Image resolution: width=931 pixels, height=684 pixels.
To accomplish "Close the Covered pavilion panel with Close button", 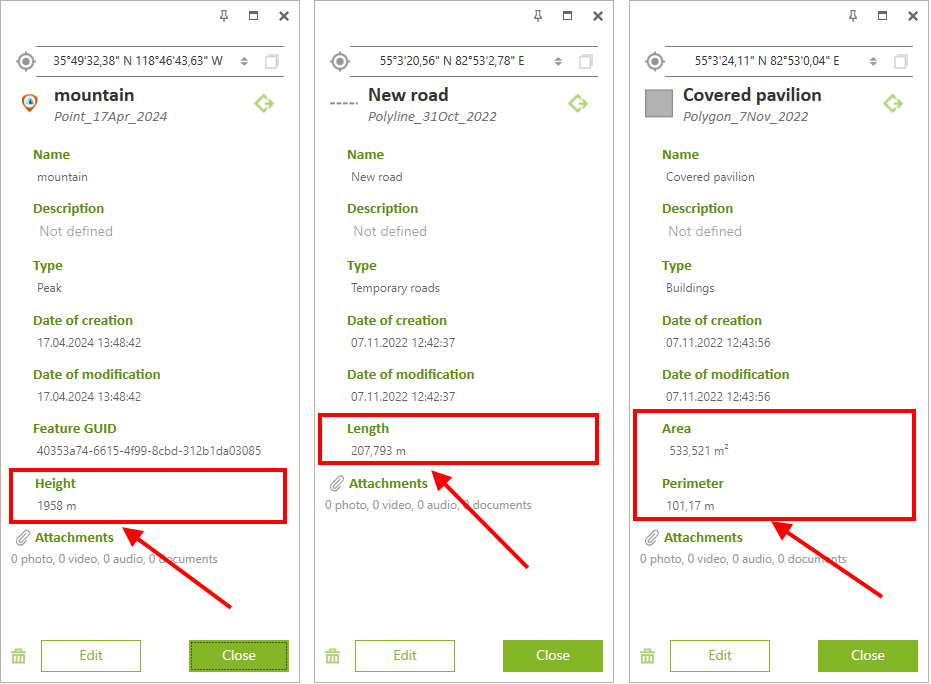I will point(867,656).
